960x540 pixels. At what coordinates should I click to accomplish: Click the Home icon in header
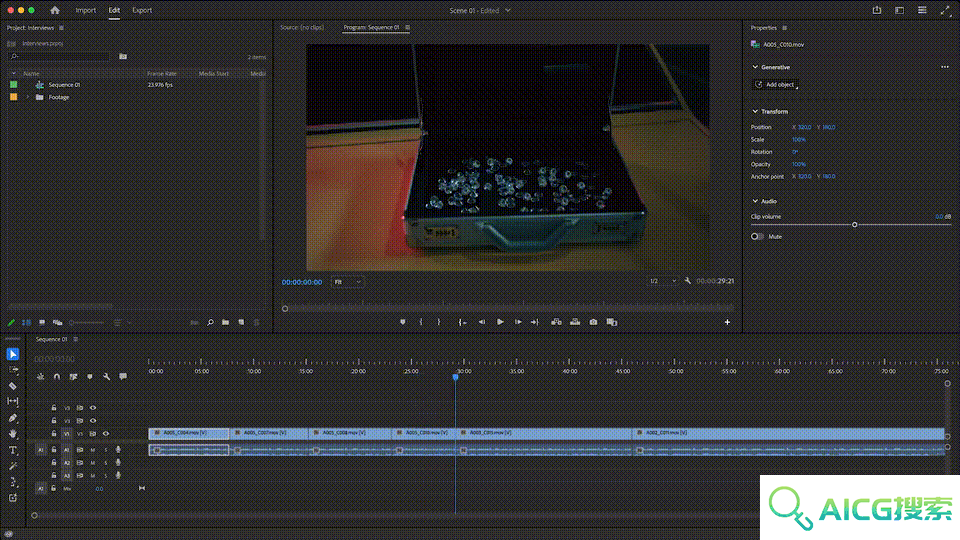pyautogui.click(x=55, y=10)
